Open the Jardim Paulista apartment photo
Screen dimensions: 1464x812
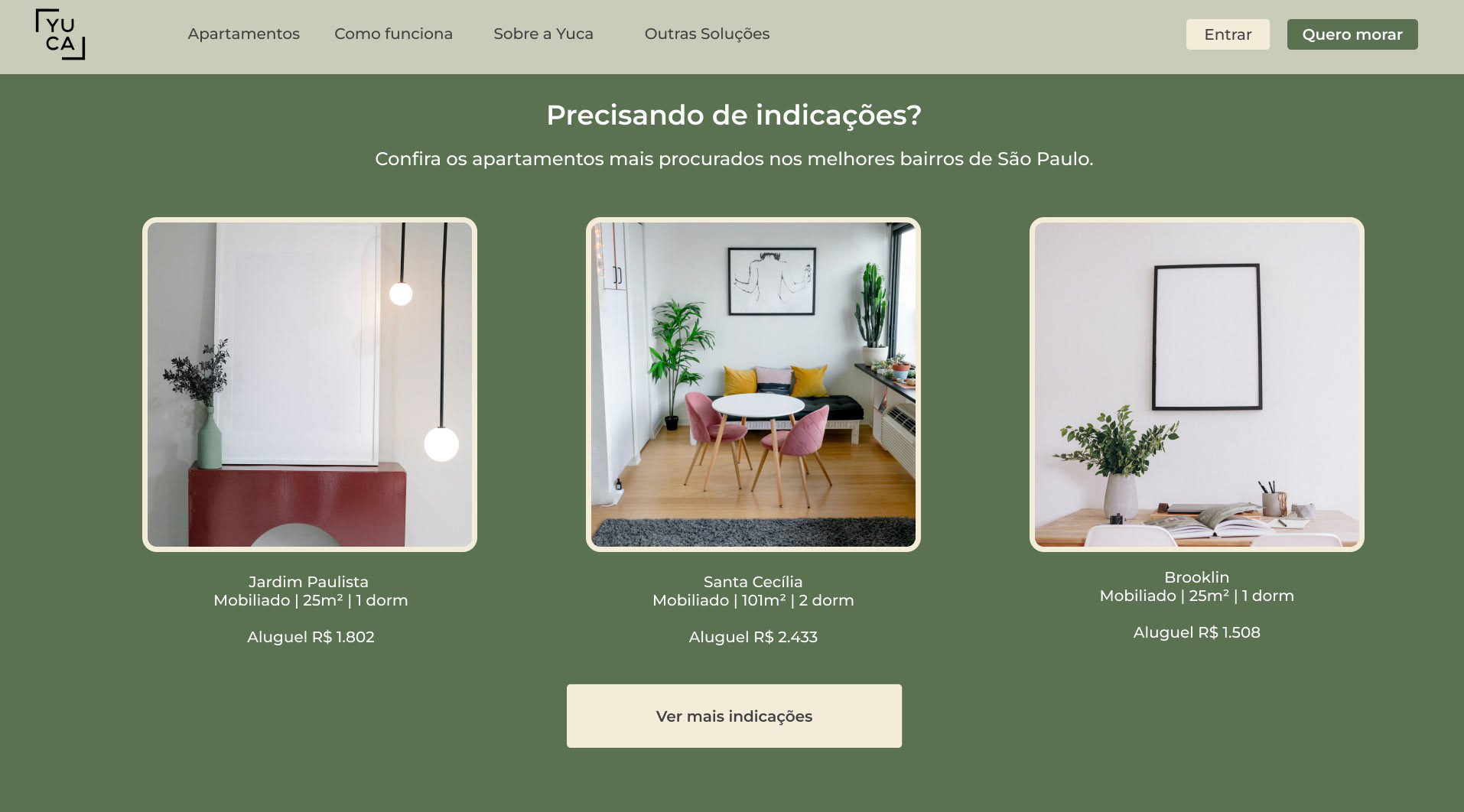[310, 385]
